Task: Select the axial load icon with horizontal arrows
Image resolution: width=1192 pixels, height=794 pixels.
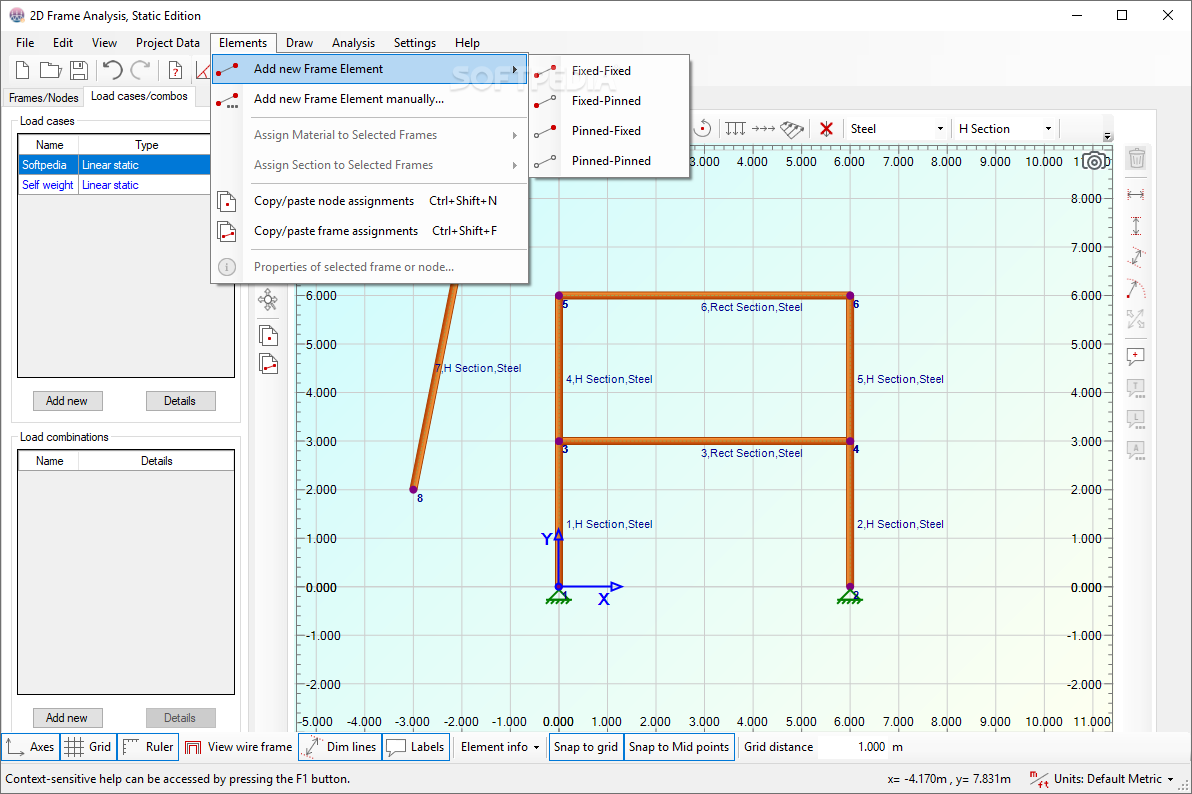Action: tap(763, 129)
